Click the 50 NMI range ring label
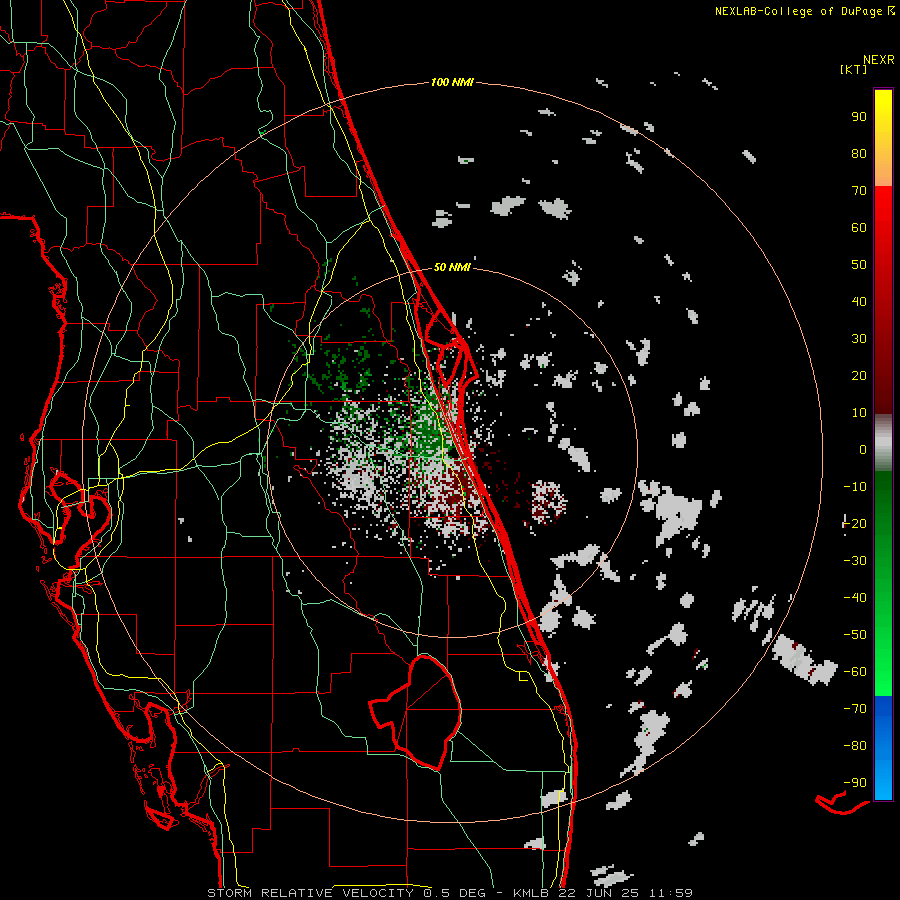900x900 pixels. pos(452,267)
